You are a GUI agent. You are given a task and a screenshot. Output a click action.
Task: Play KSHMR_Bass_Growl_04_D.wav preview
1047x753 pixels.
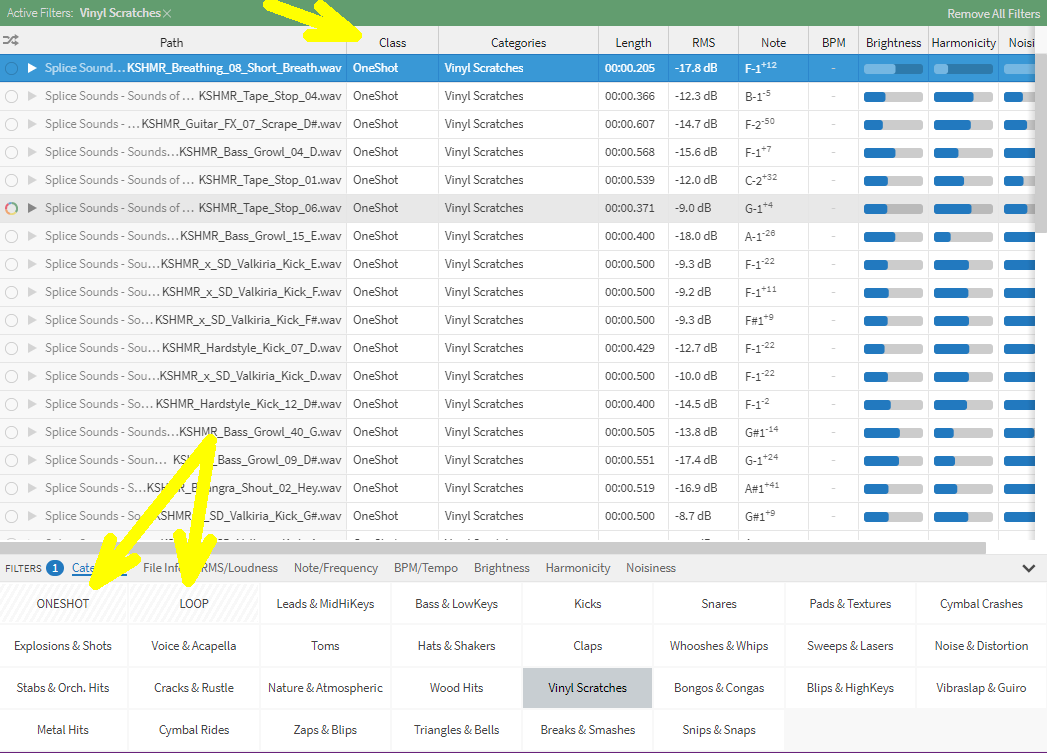(31, 152)
